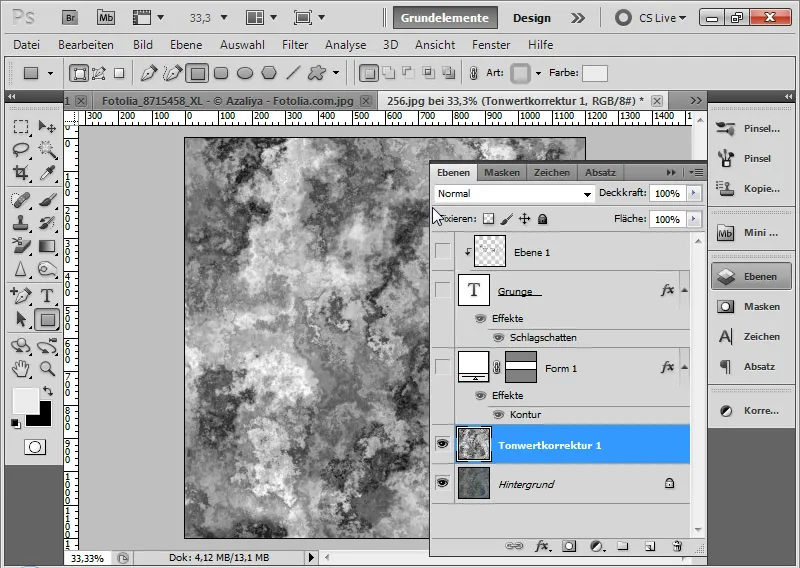Screen dimensions: 800x568
Task: Select the Eraser tool
Action: coord(21,246)
